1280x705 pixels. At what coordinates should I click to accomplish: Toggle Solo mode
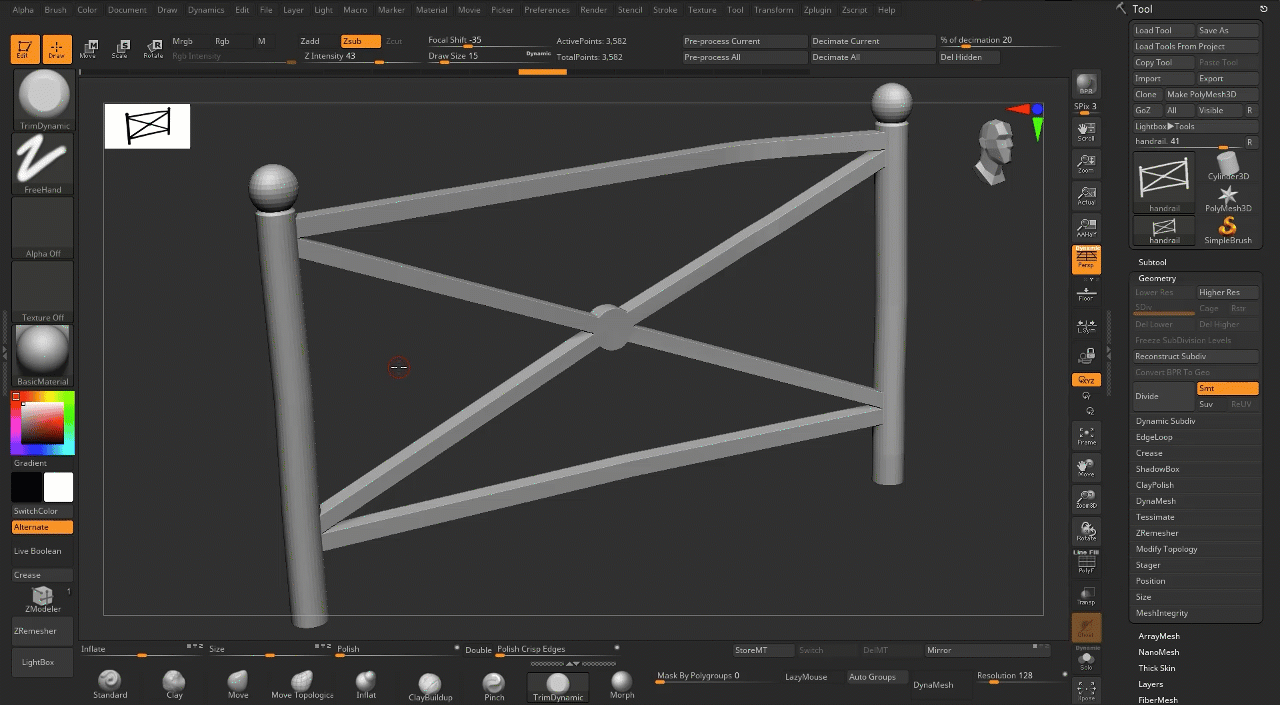(1086, 660)
